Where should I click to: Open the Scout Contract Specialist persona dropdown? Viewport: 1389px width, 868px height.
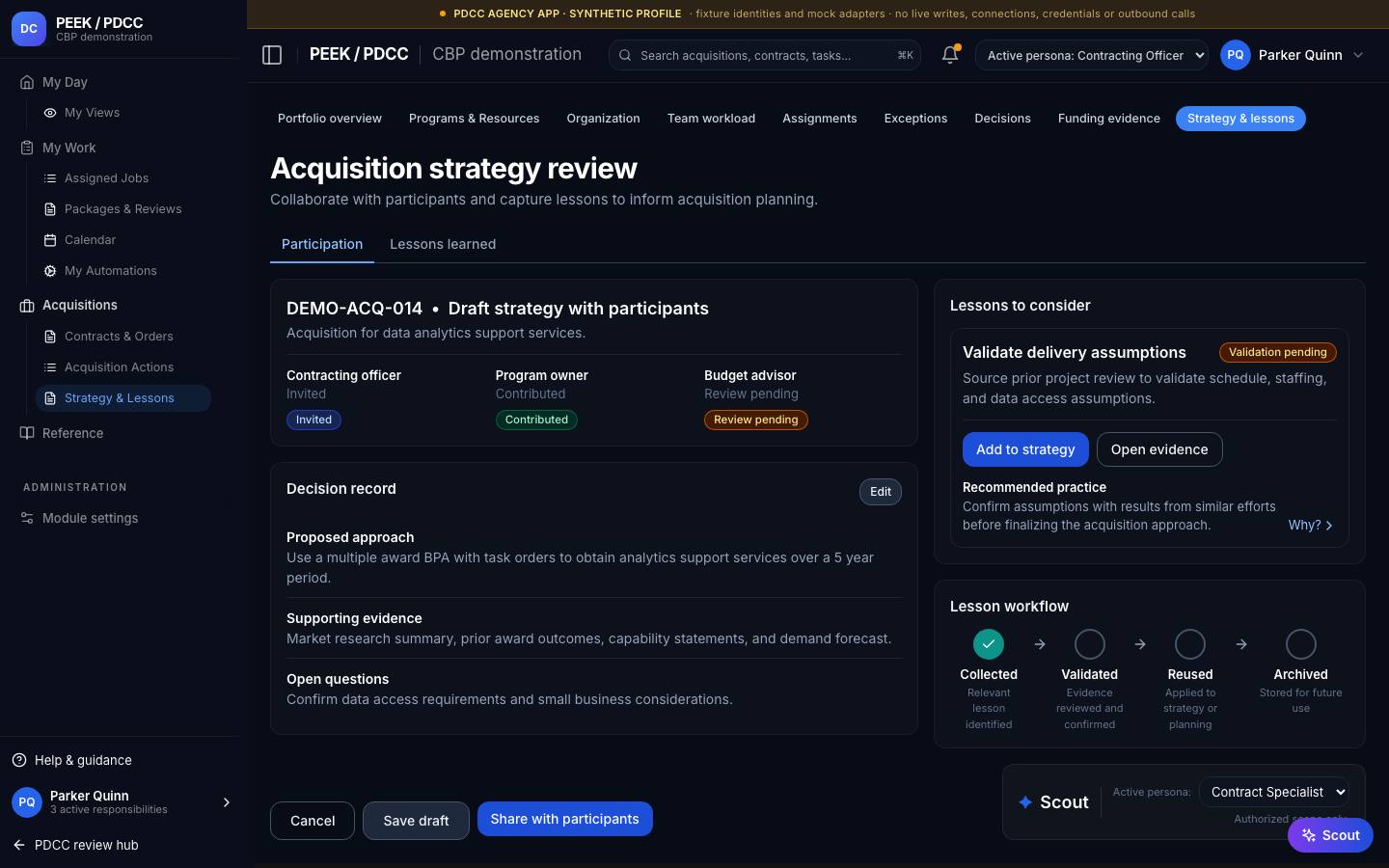[1273, 792]
